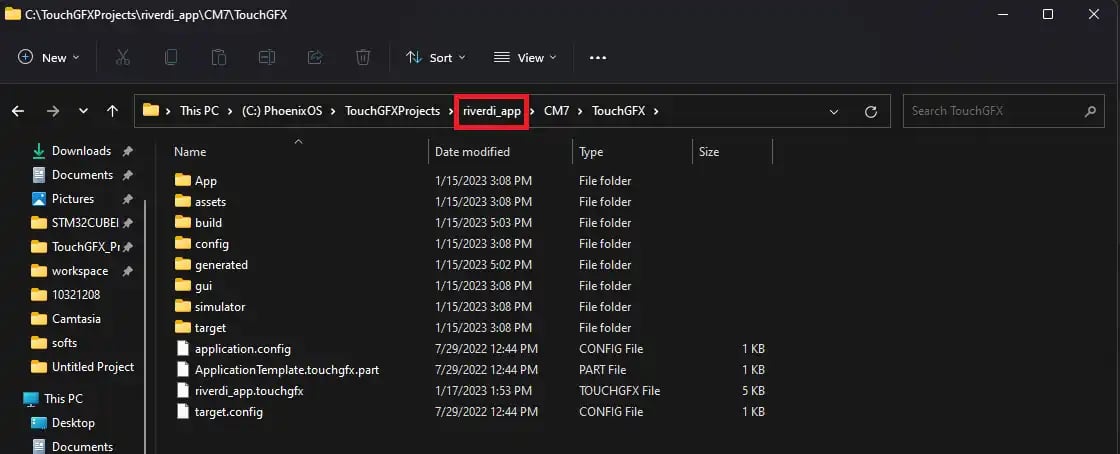1120x454 pixels.
Task: Go forward with the right arrow
Action: click(x=52, y=111)
